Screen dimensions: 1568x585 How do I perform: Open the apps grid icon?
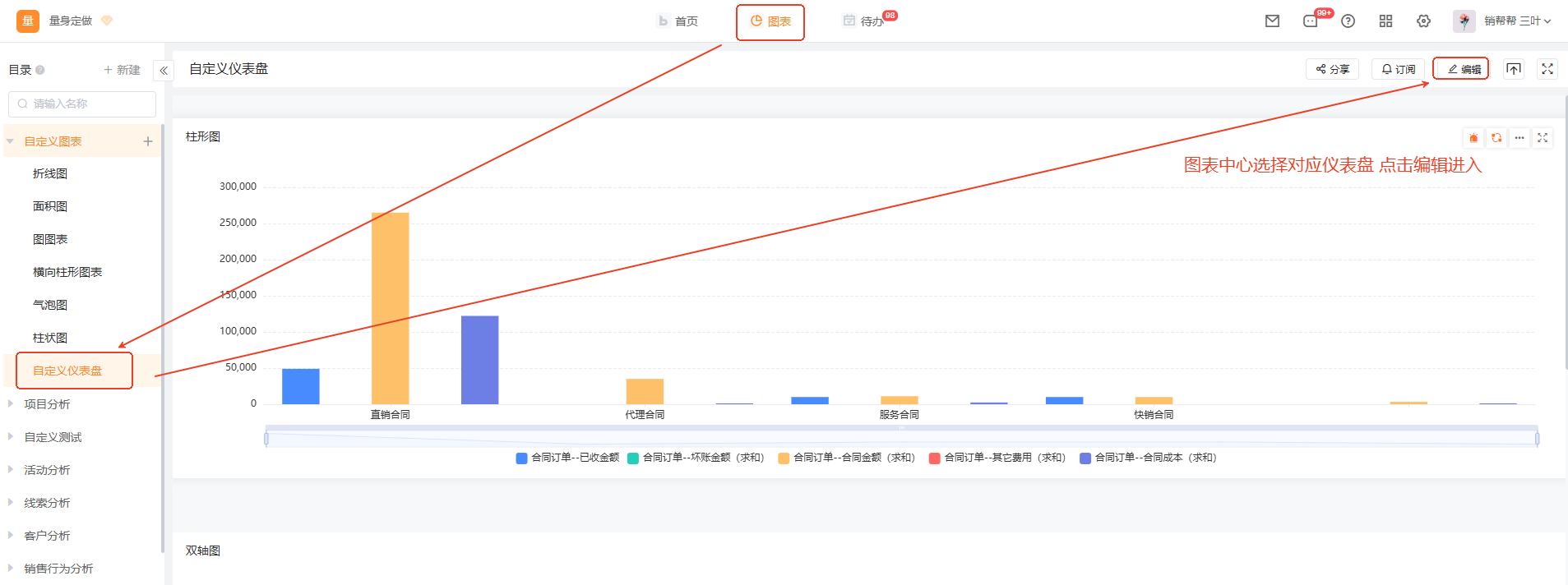tap(1385, 21)
